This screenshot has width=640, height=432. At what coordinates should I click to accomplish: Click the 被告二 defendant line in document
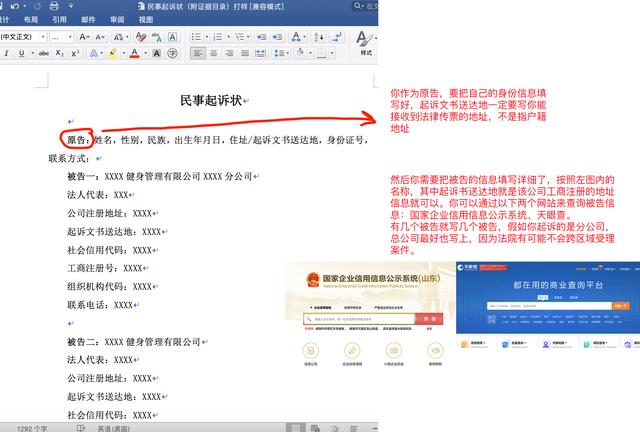pos(134,342)
